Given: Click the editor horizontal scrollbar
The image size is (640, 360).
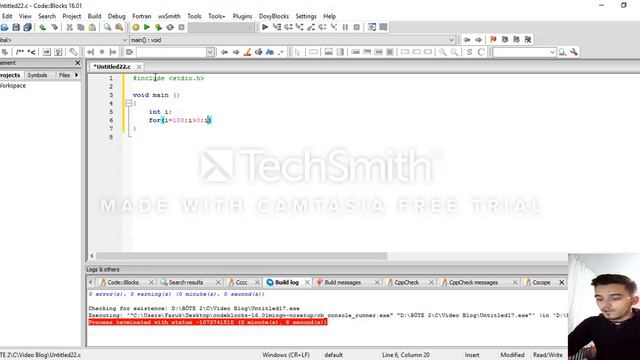Looking at the screenshot, I should 242,256.
